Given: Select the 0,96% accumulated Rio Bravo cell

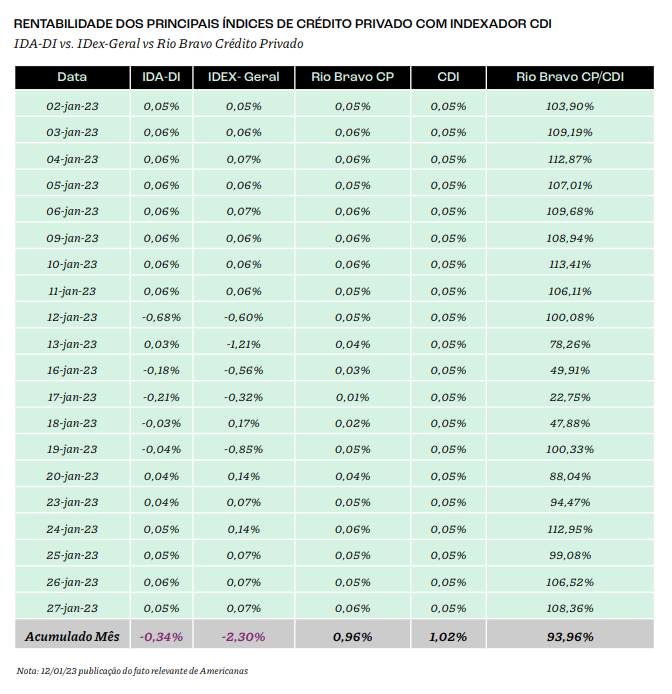Looking at the screenshot, I should pyautogui.click(x=352, y=636).
